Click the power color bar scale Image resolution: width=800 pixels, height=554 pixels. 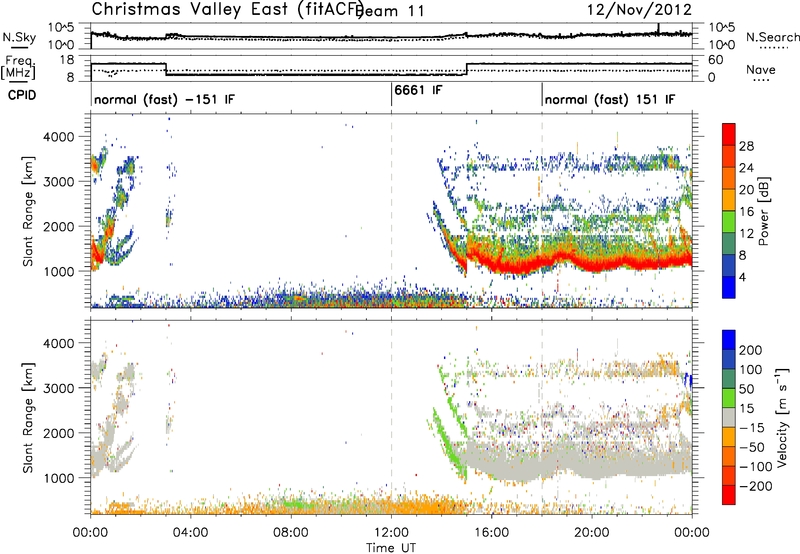pos(729,211)
